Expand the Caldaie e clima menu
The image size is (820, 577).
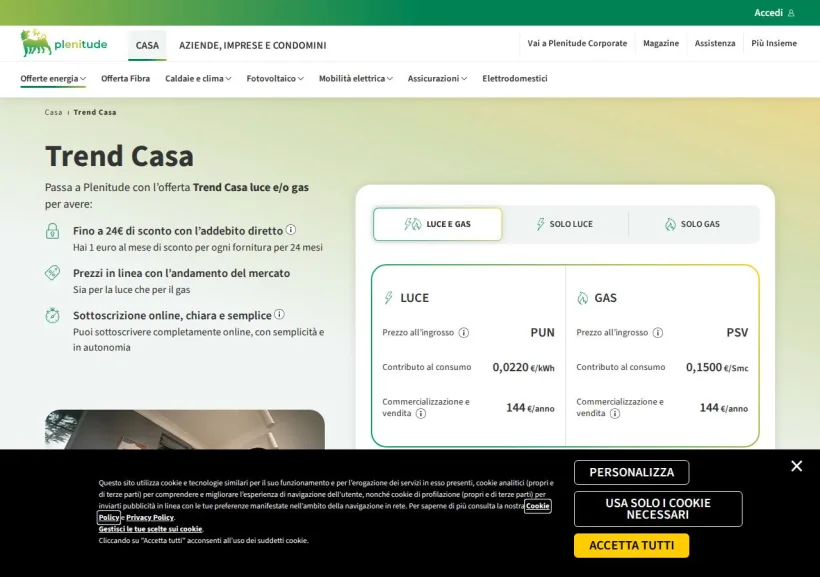[x=198, y=78]
